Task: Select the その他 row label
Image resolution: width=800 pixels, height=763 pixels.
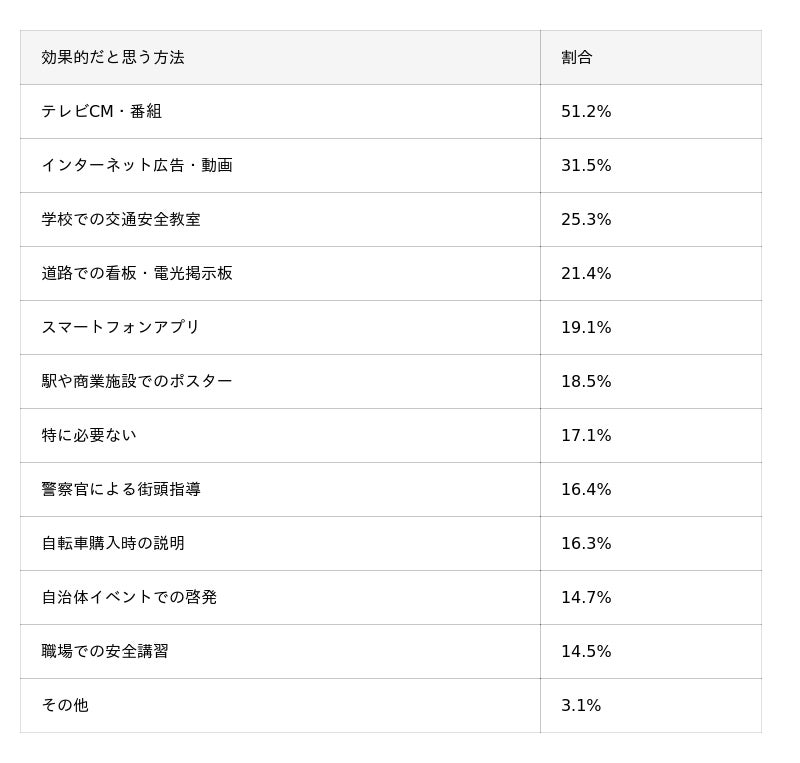Action: pyautogui.click(x=280, y=705)
